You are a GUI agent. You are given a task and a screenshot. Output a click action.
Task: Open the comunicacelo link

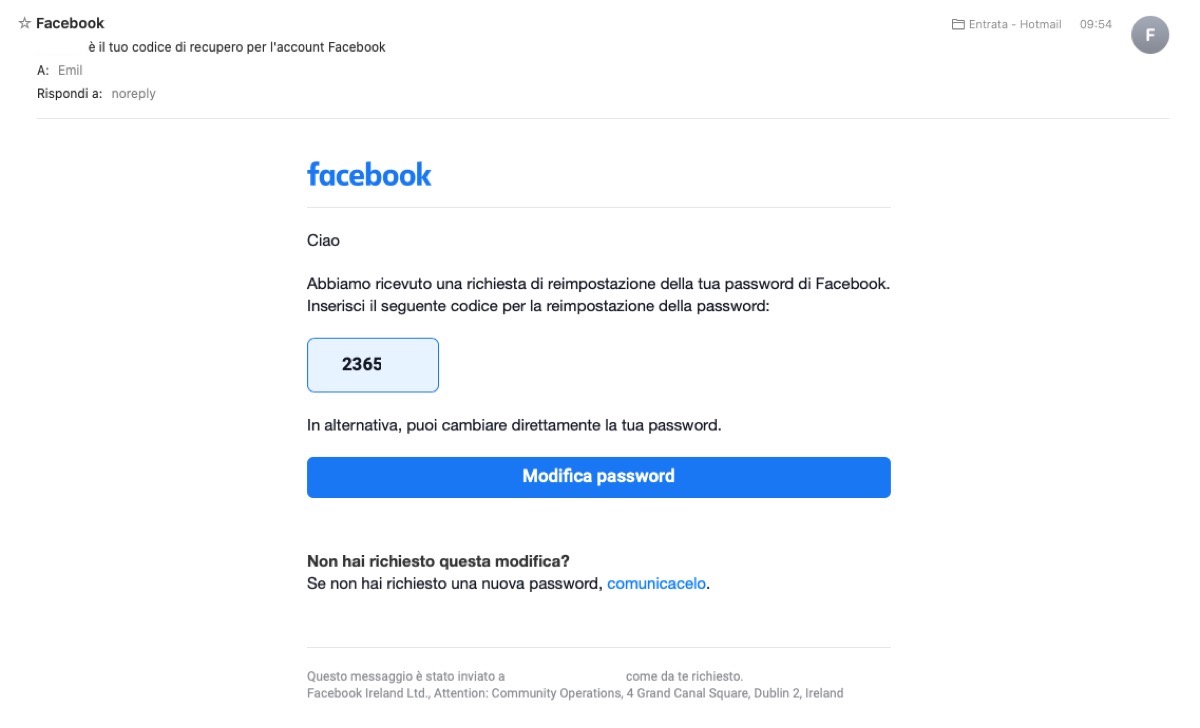click(656, 583)
